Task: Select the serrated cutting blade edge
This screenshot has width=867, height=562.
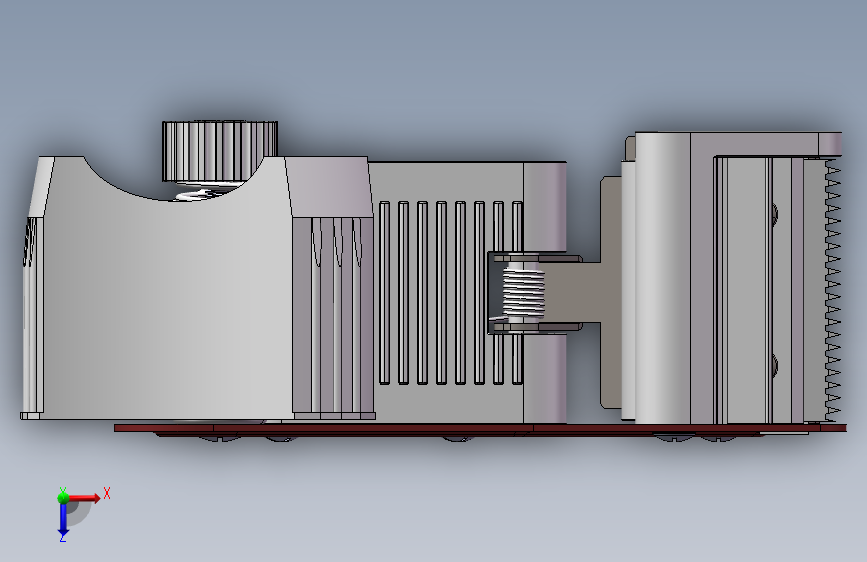Action: coord(832,290)
